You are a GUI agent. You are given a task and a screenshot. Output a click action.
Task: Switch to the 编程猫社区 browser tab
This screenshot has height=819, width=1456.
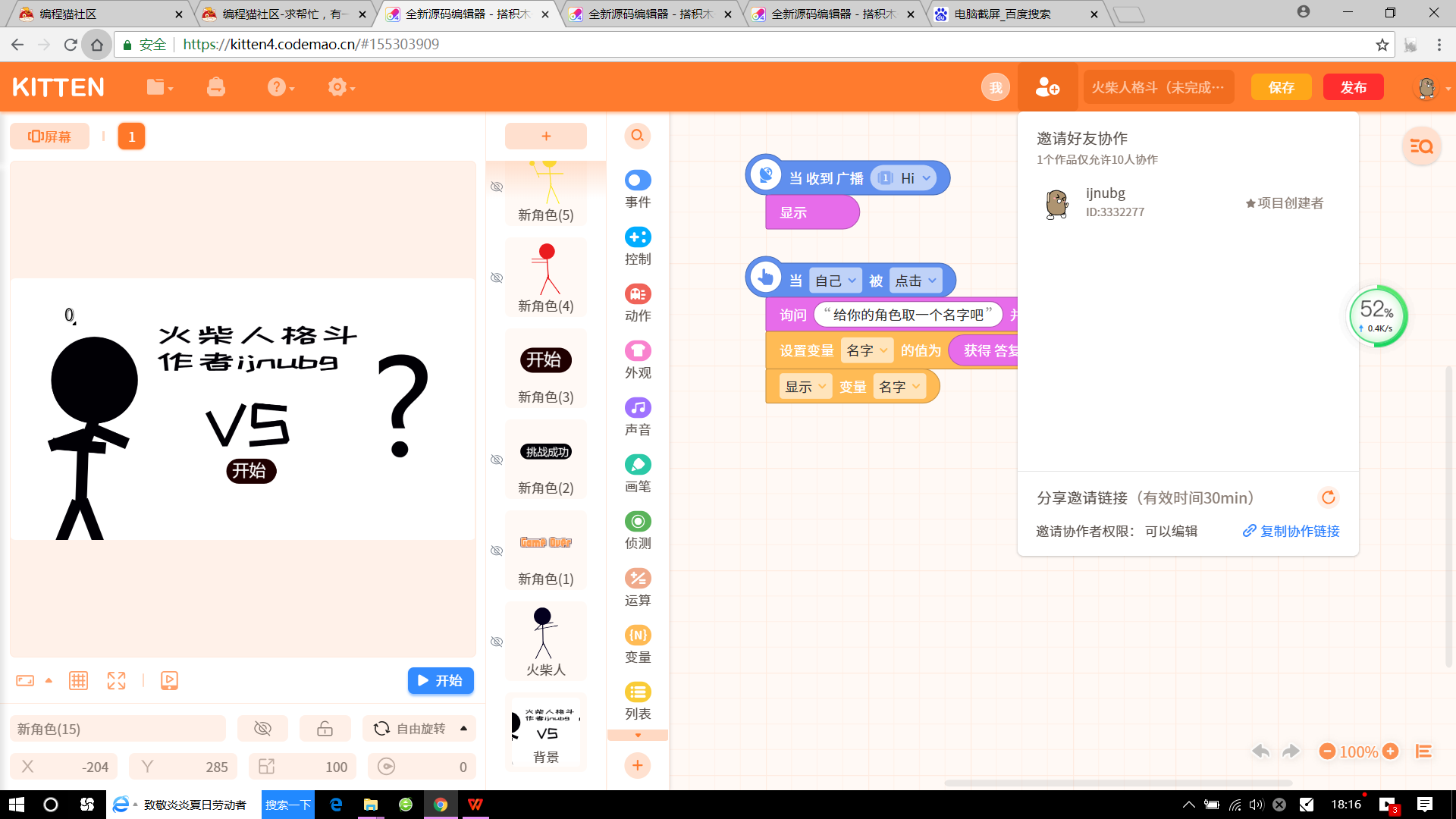coord(99,14)
